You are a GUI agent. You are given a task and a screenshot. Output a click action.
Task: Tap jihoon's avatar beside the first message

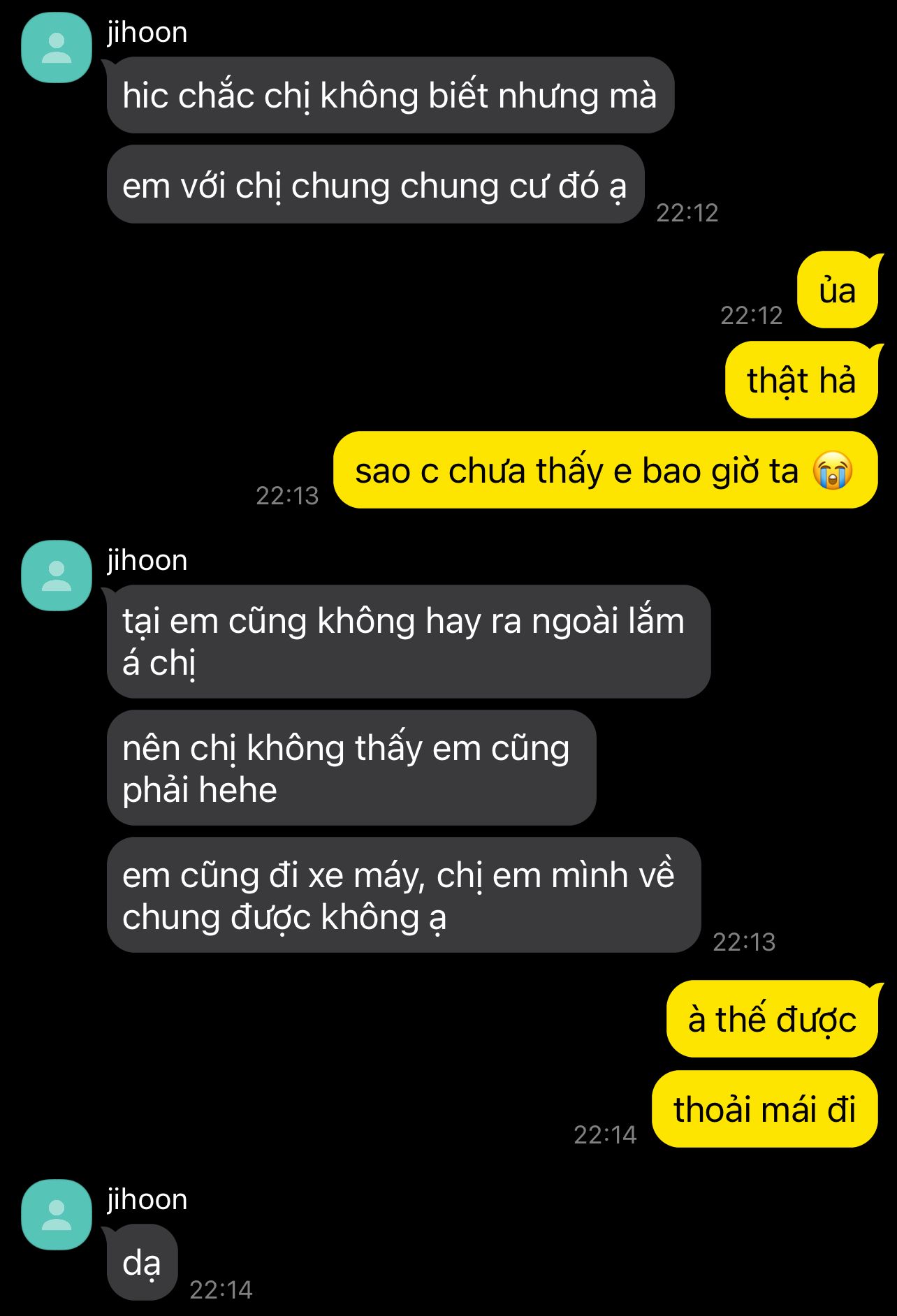click(x=57, y=47)
